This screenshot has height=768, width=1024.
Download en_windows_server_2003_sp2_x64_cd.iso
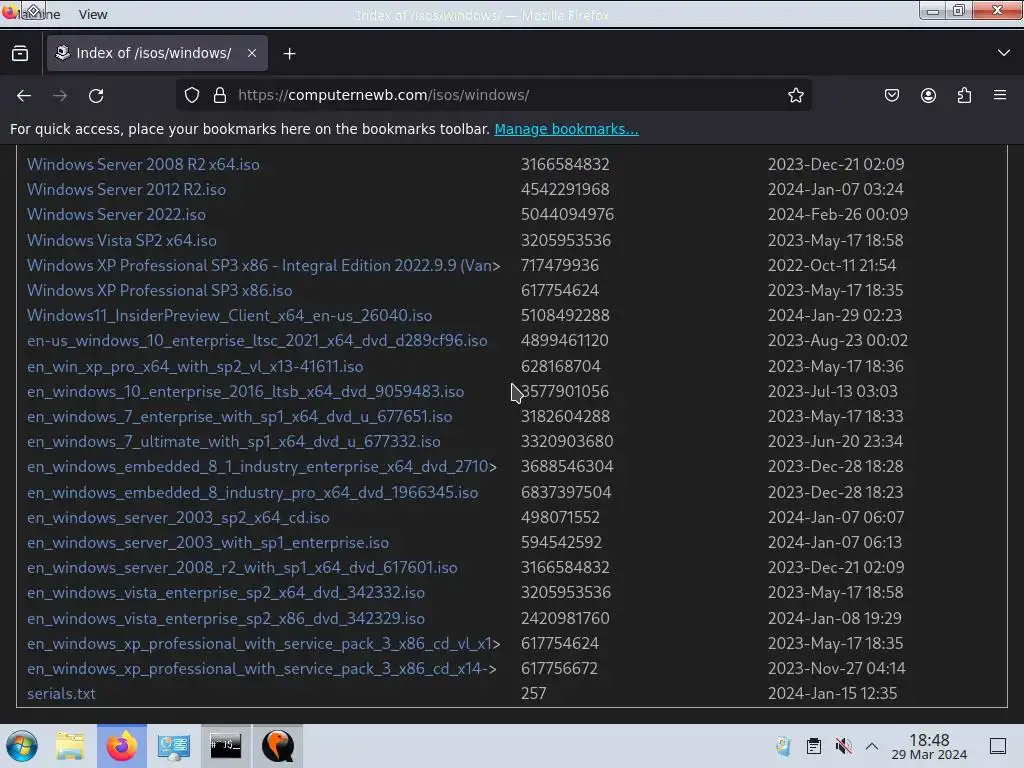(178, 518)
